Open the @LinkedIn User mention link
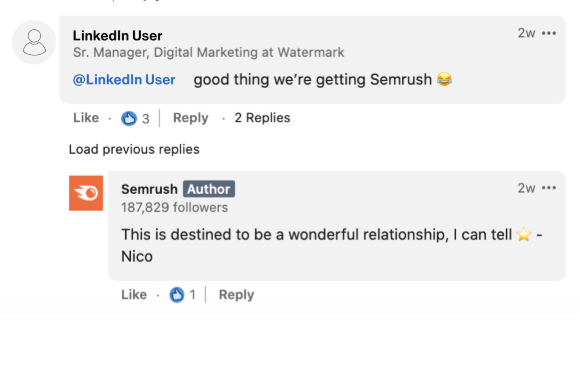The image size is (580, 367). click(124, 80)
